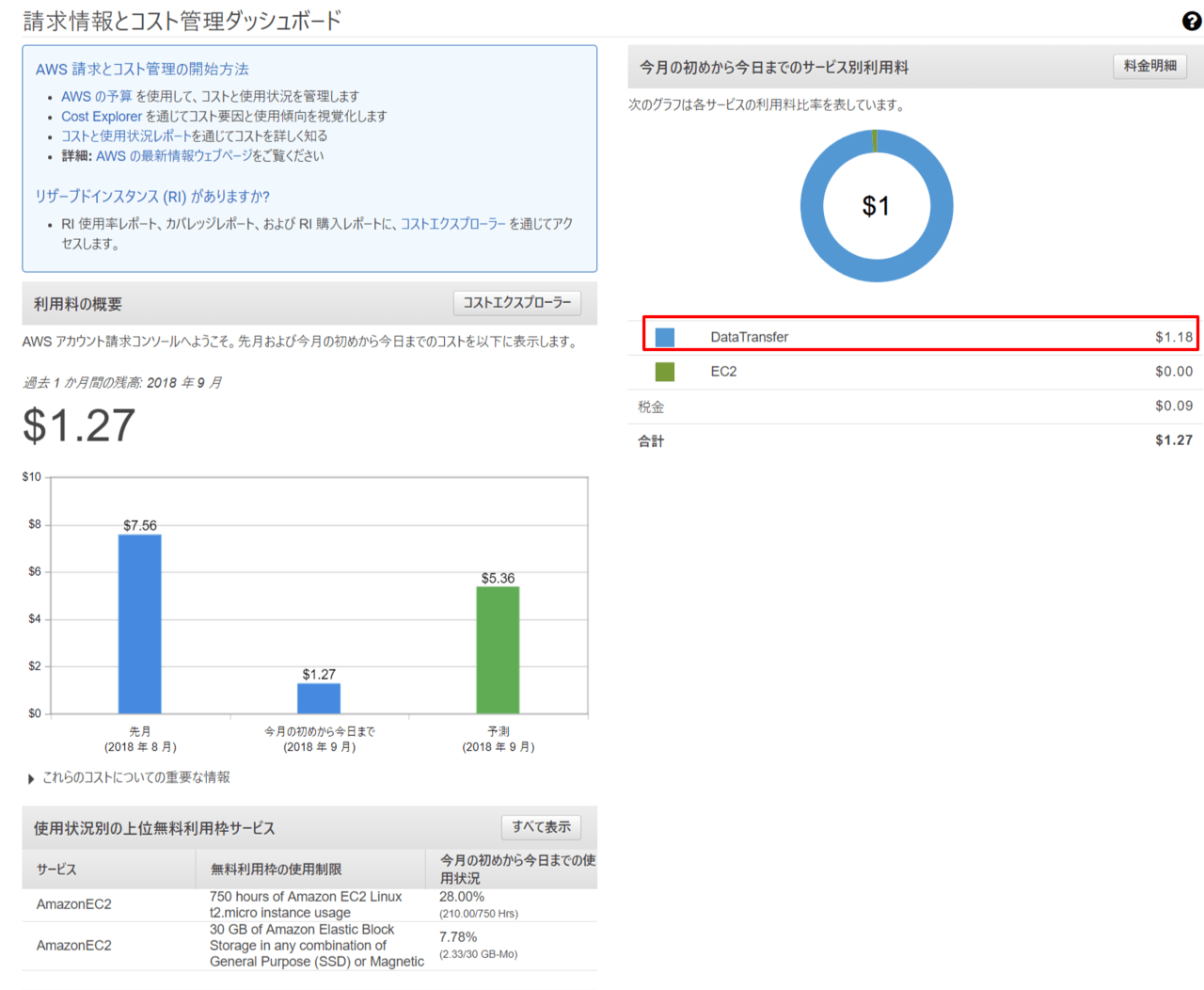
Task: Click the blue DataTransfer legend swatch
Action: pyautogui.click(x=664, y=337)
